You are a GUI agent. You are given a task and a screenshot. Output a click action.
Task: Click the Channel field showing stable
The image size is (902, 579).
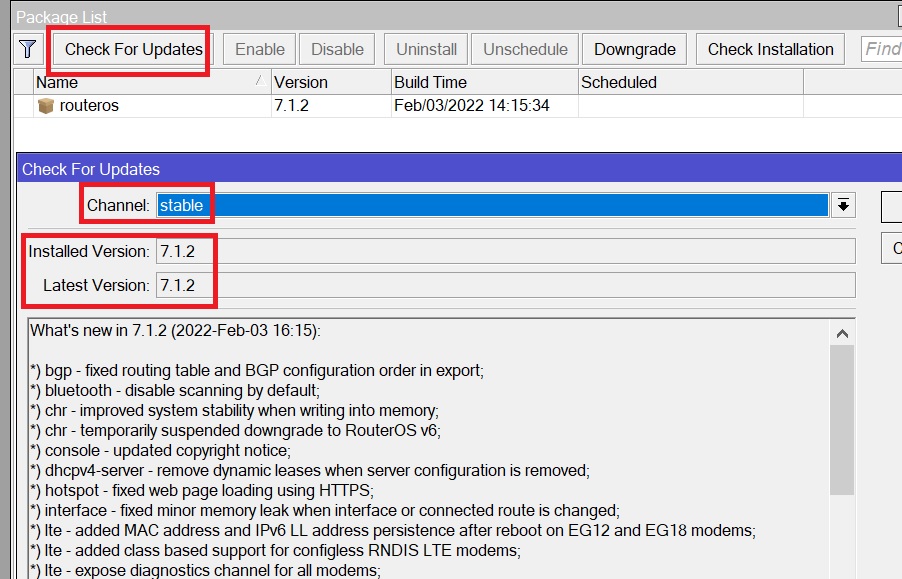(492, 205)
